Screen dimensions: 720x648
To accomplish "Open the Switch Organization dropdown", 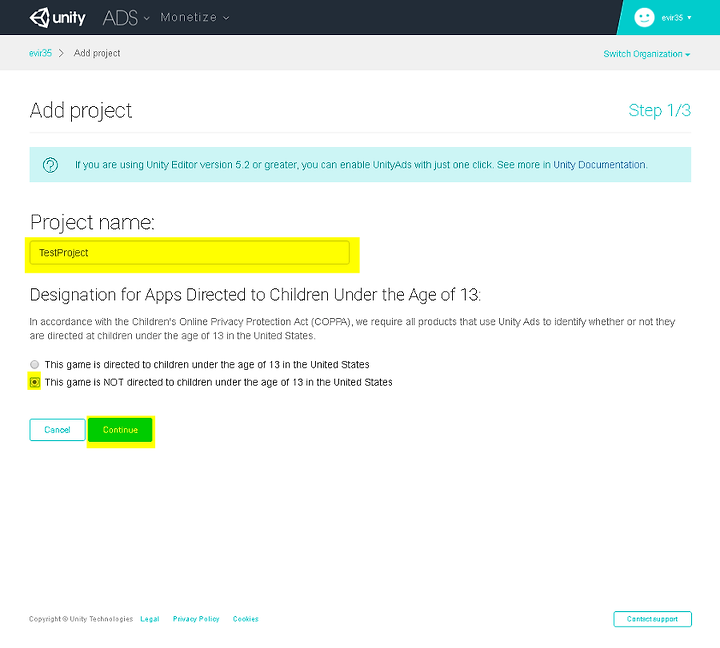I will click(x=647, y=54).
